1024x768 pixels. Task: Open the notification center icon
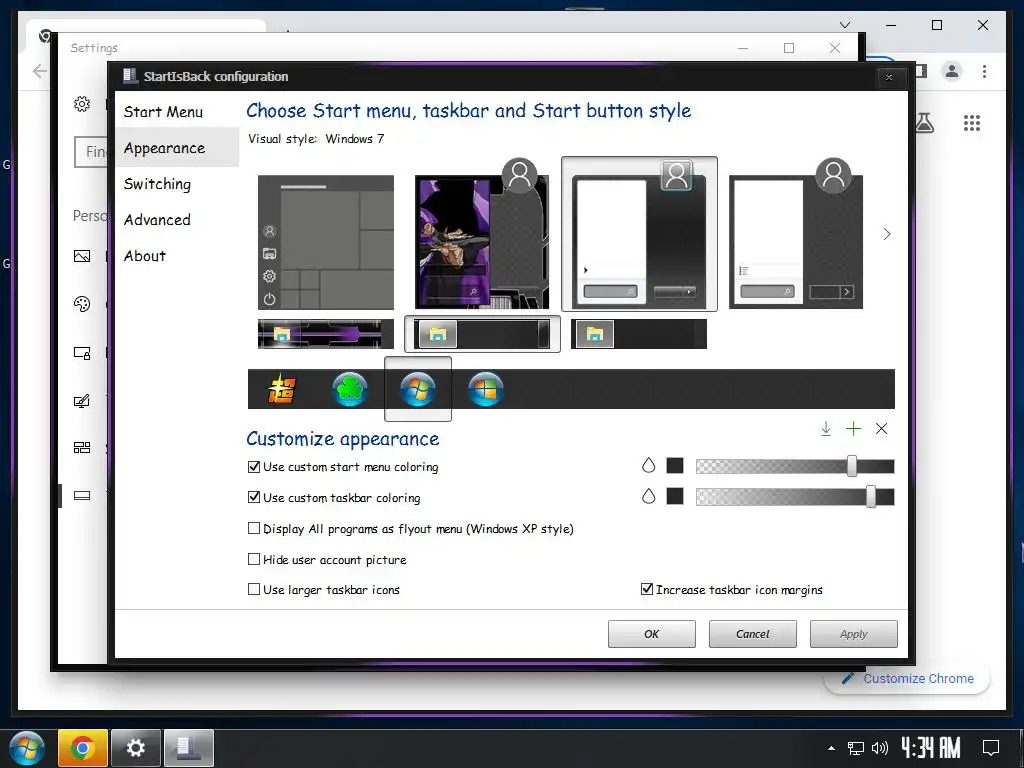pos(991,748)
